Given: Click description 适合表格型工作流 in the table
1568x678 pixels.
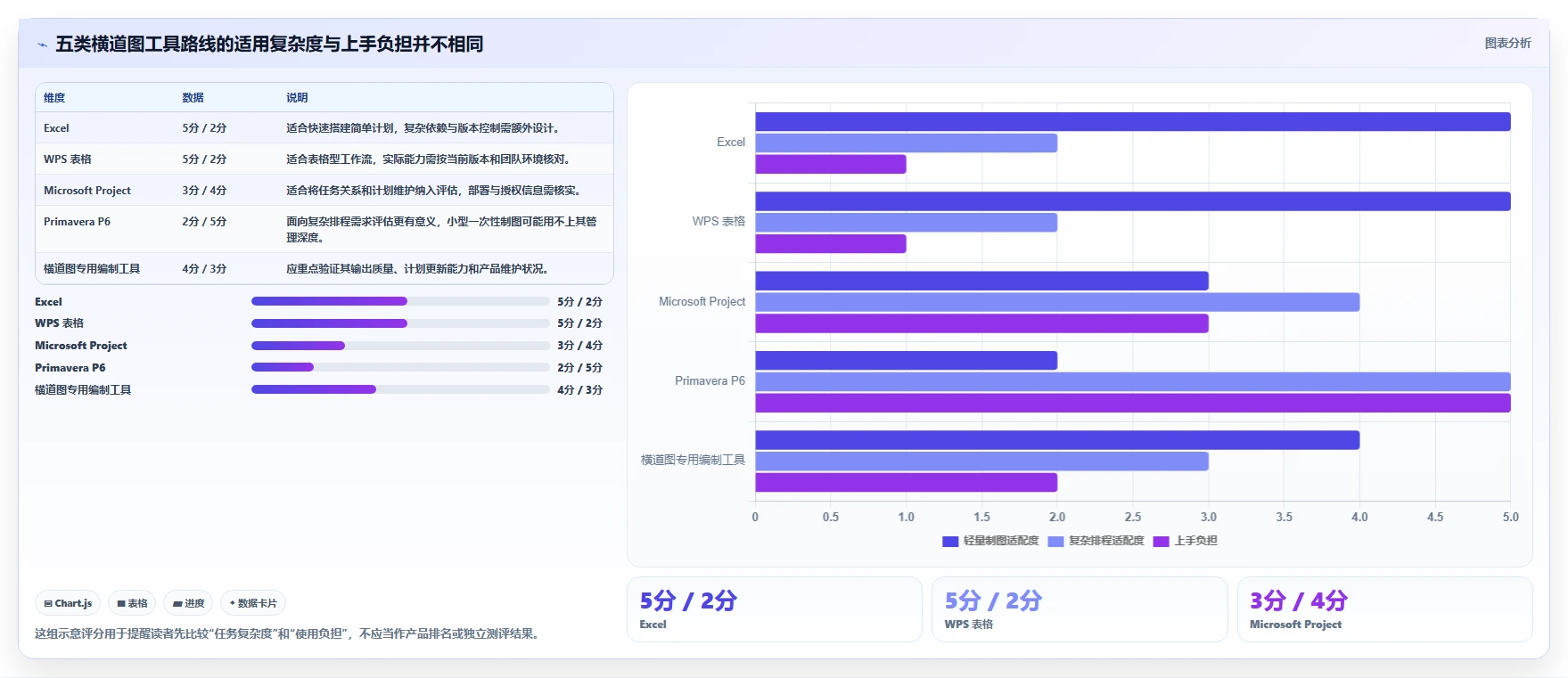Looking at the screenshot, I should tap(430, 159).
